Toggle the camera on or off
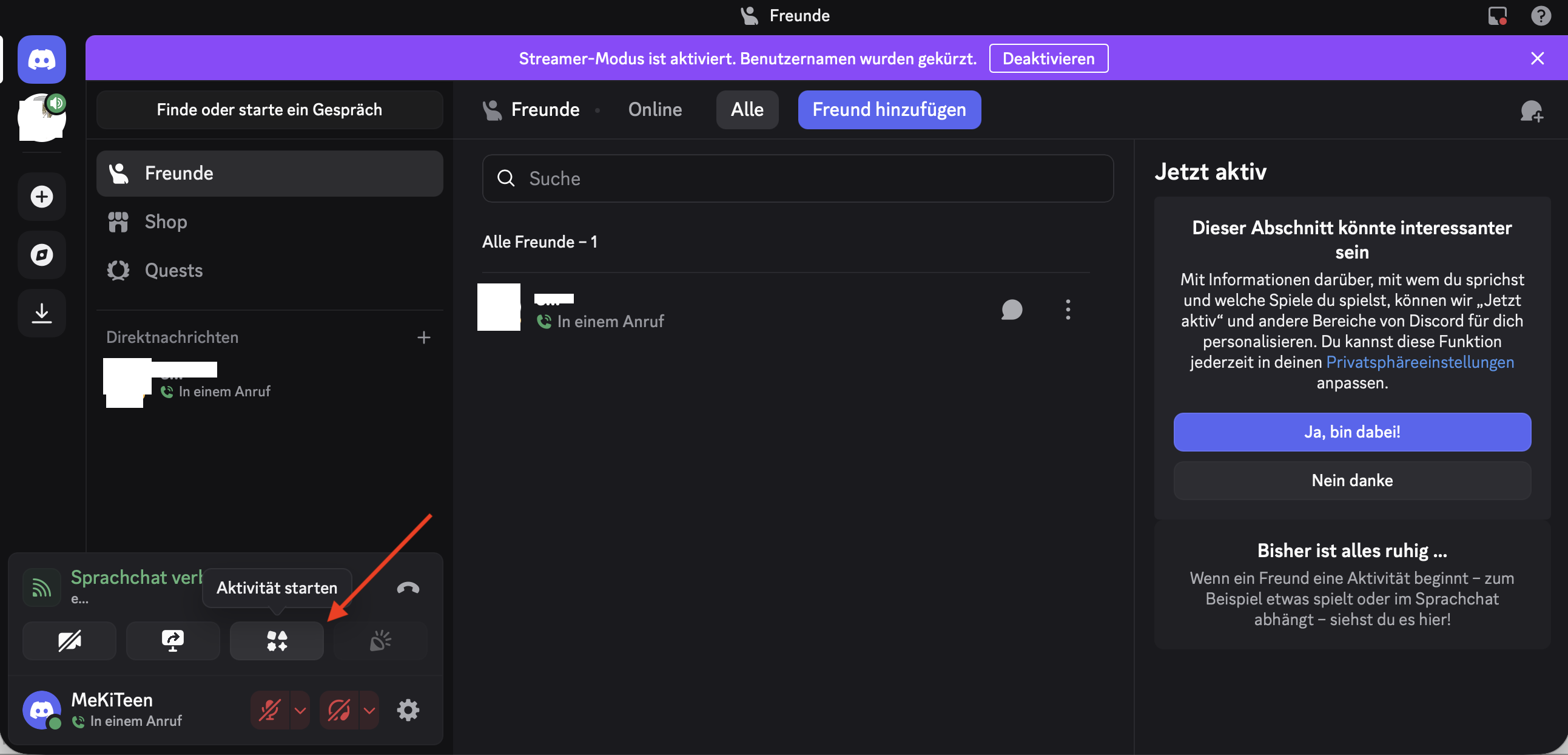1568x755 pixels. click(69, 640)
